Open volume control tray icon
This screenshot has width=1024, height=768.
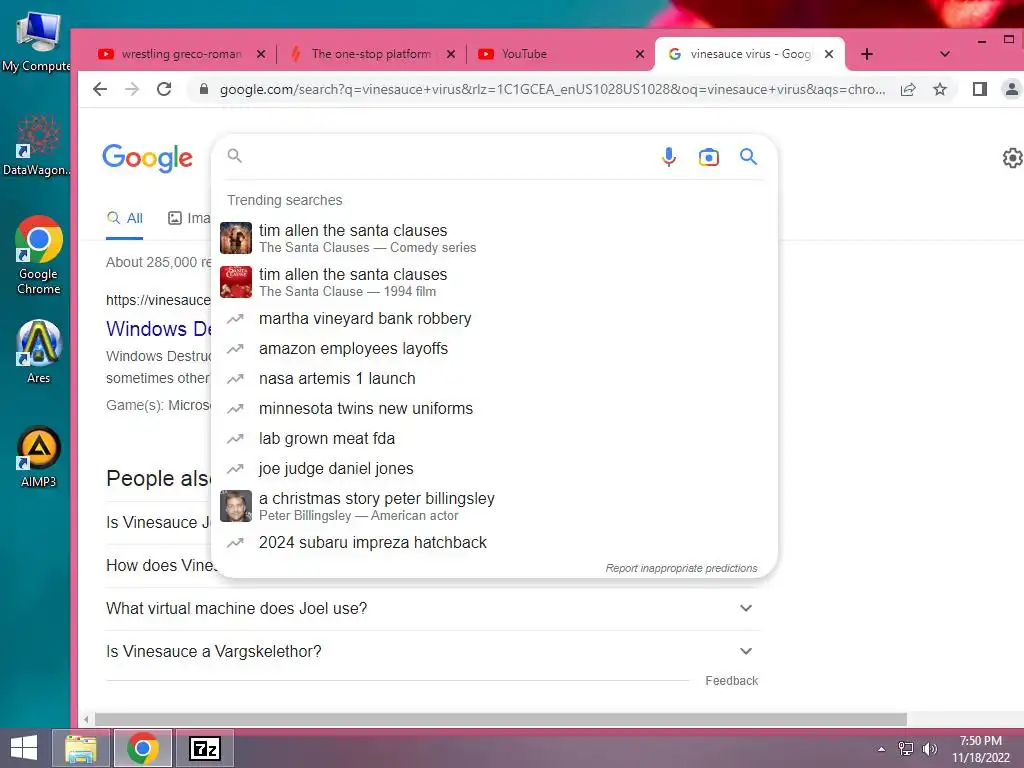930,749
